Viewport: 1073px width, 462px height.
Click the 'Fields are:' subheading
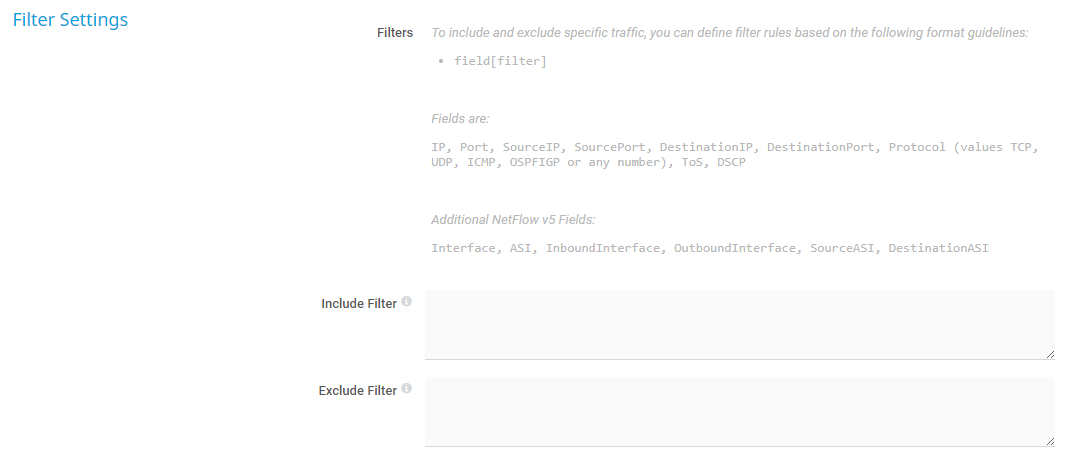click(460, 119)
